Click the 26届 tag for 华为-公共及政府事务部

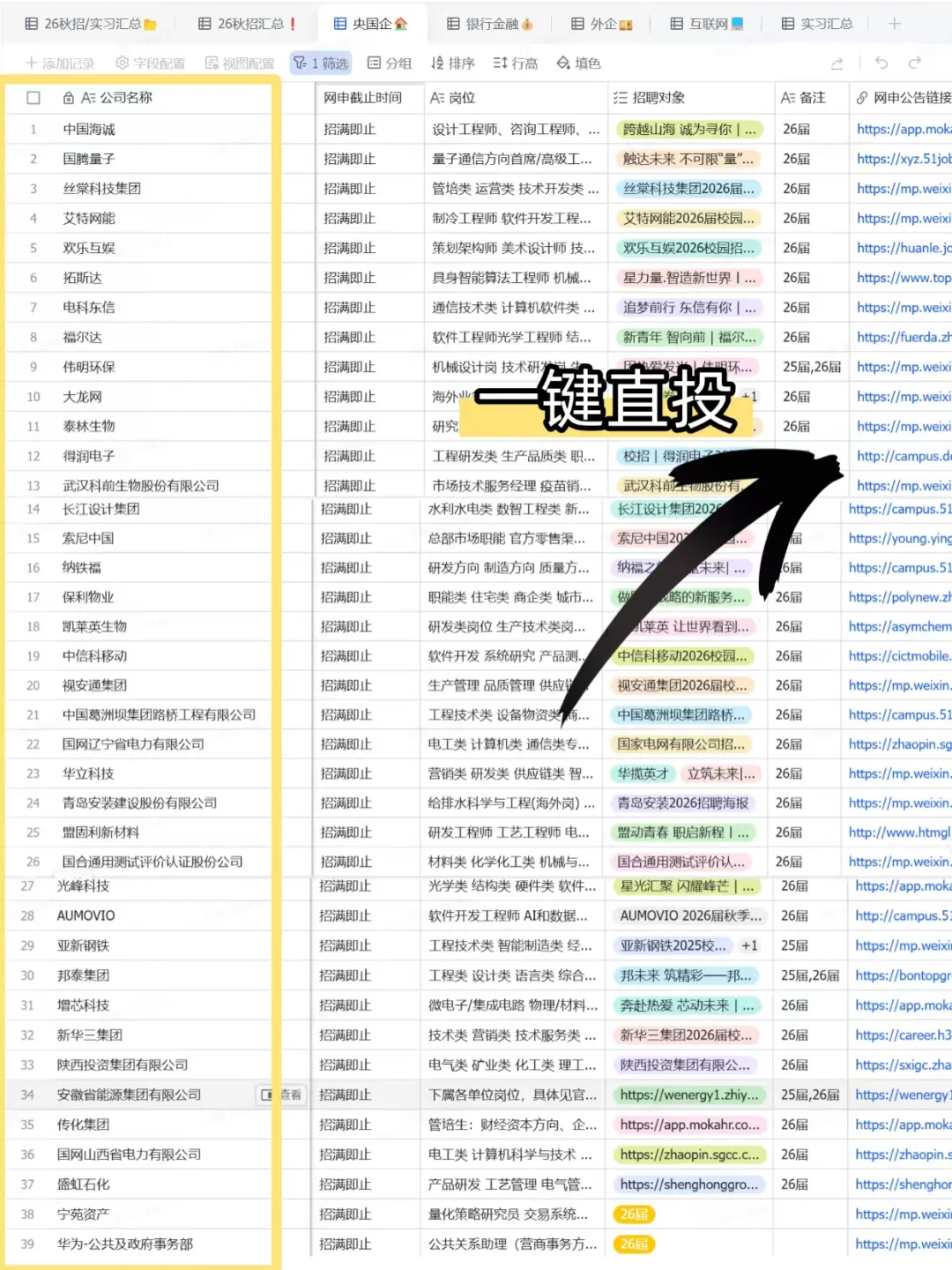point(634,1244)
